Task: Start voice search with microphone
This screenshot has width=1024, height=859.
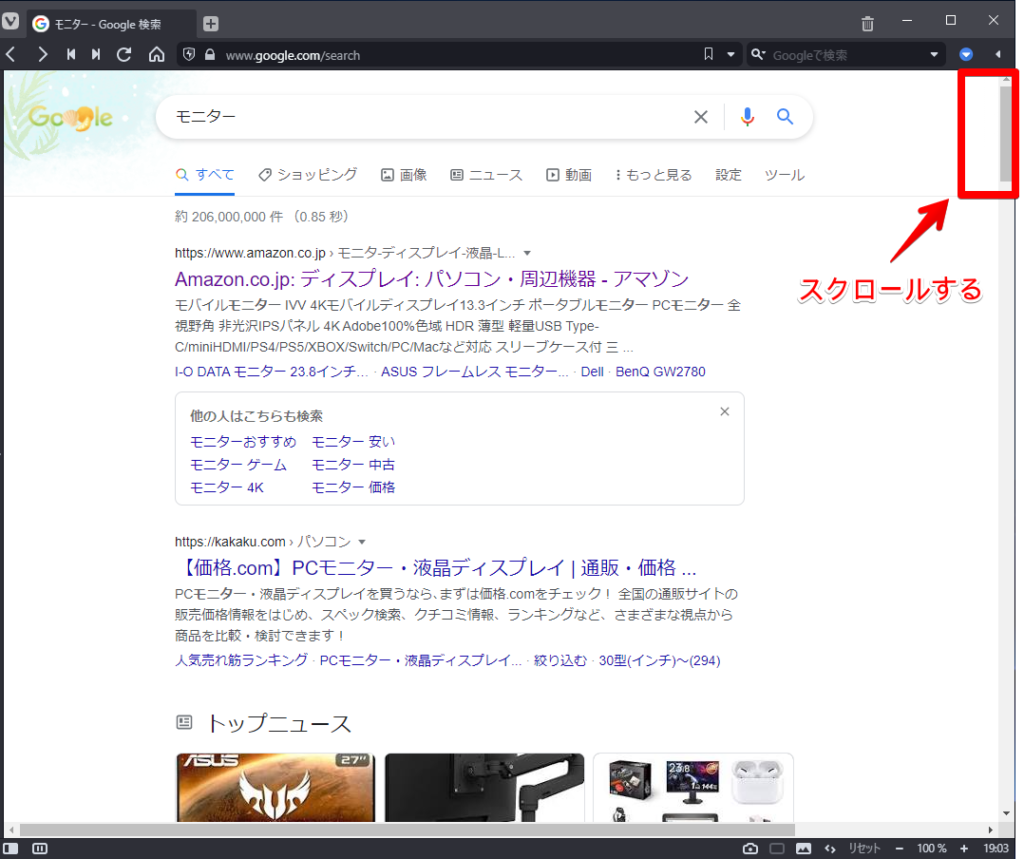Action: [x=748, y=117]
